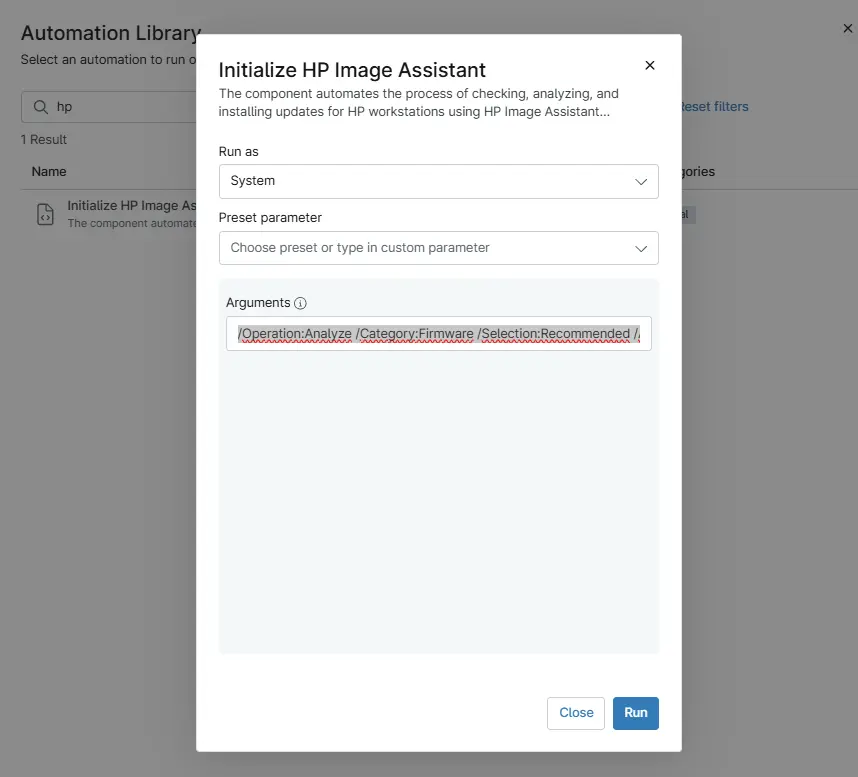
Task: Expand the Run as dropdown arrow
Action: [x=641, y=182]
